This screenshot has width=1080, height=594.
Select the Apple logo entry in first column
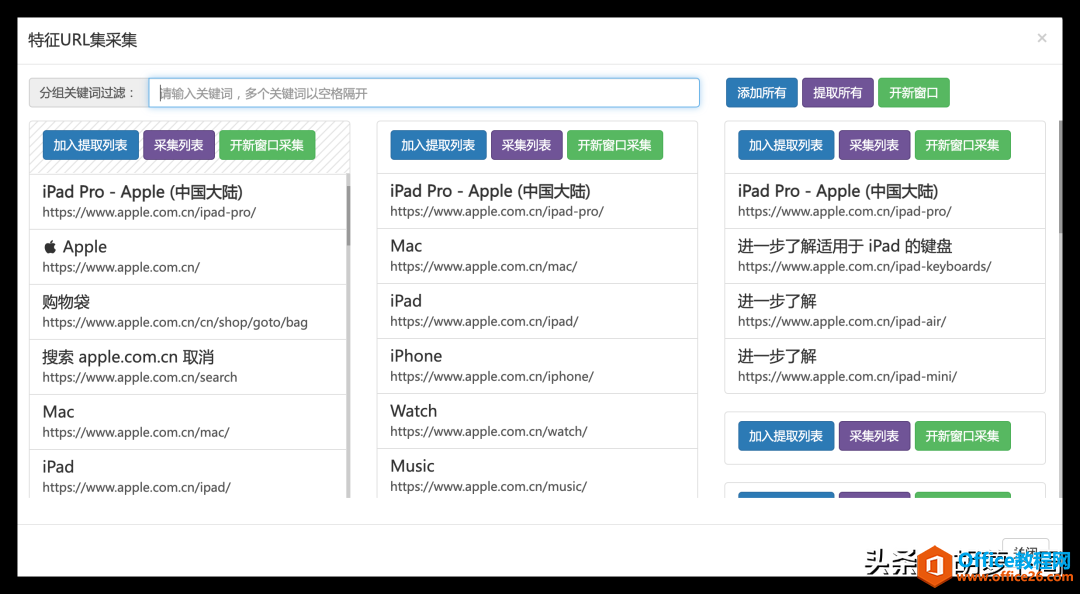[x=187, y=256]
